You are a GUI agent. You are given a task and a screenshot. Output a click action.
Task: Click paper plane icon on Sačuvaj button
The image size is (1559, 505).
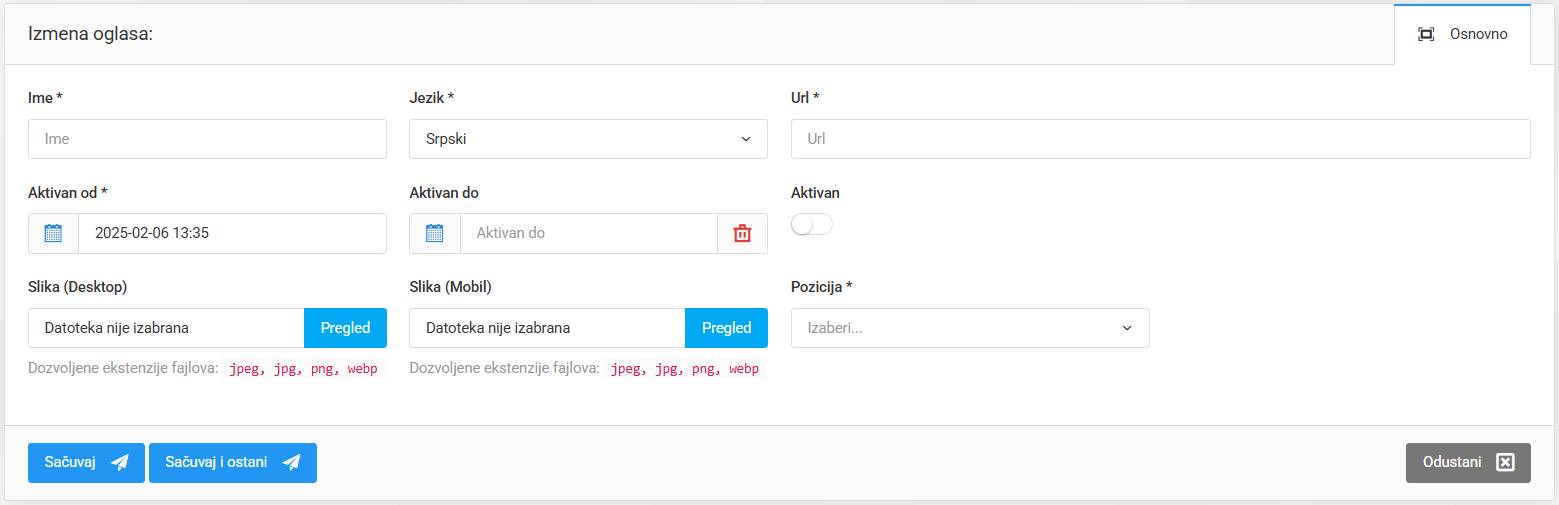[x=120, y=462]
